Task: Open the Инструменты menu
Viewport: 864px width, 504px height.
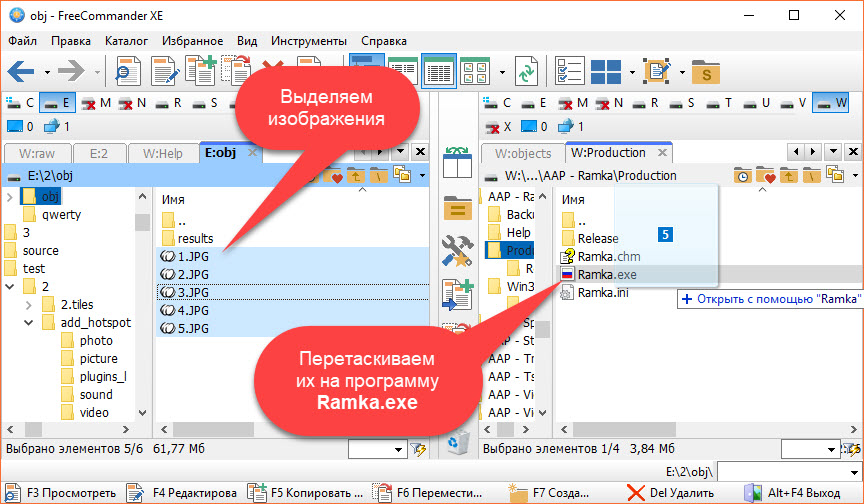Action: [x=309, y=41]
